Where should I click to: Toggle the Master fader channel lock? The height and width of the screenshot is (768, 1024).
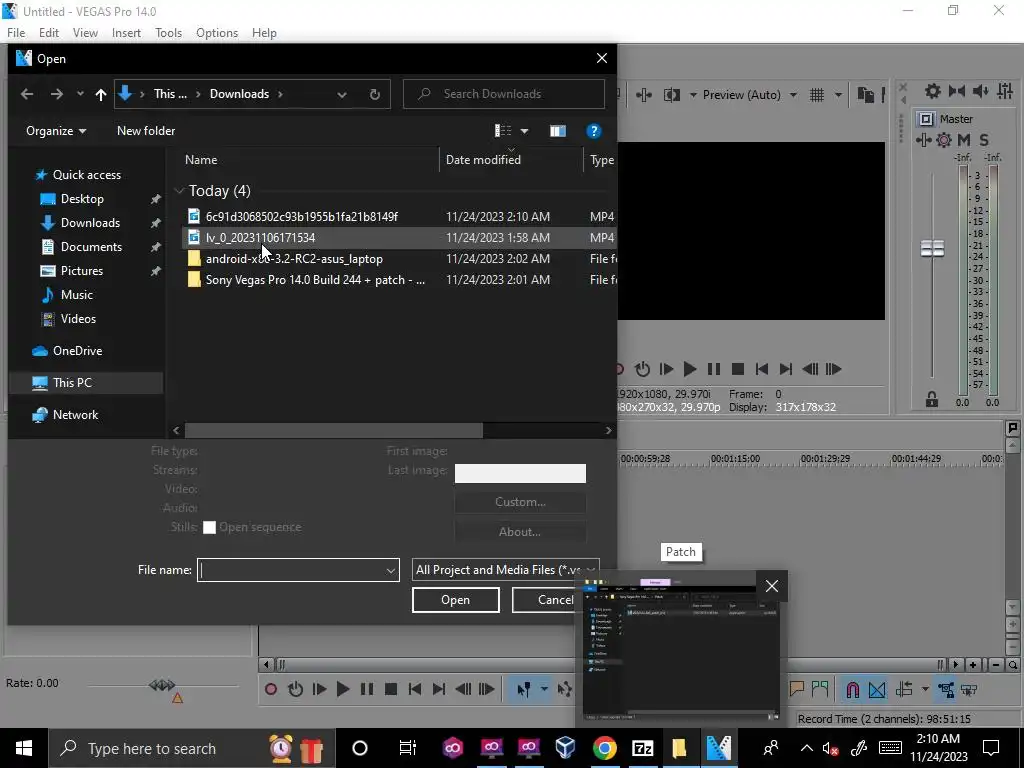pos(932,398)
